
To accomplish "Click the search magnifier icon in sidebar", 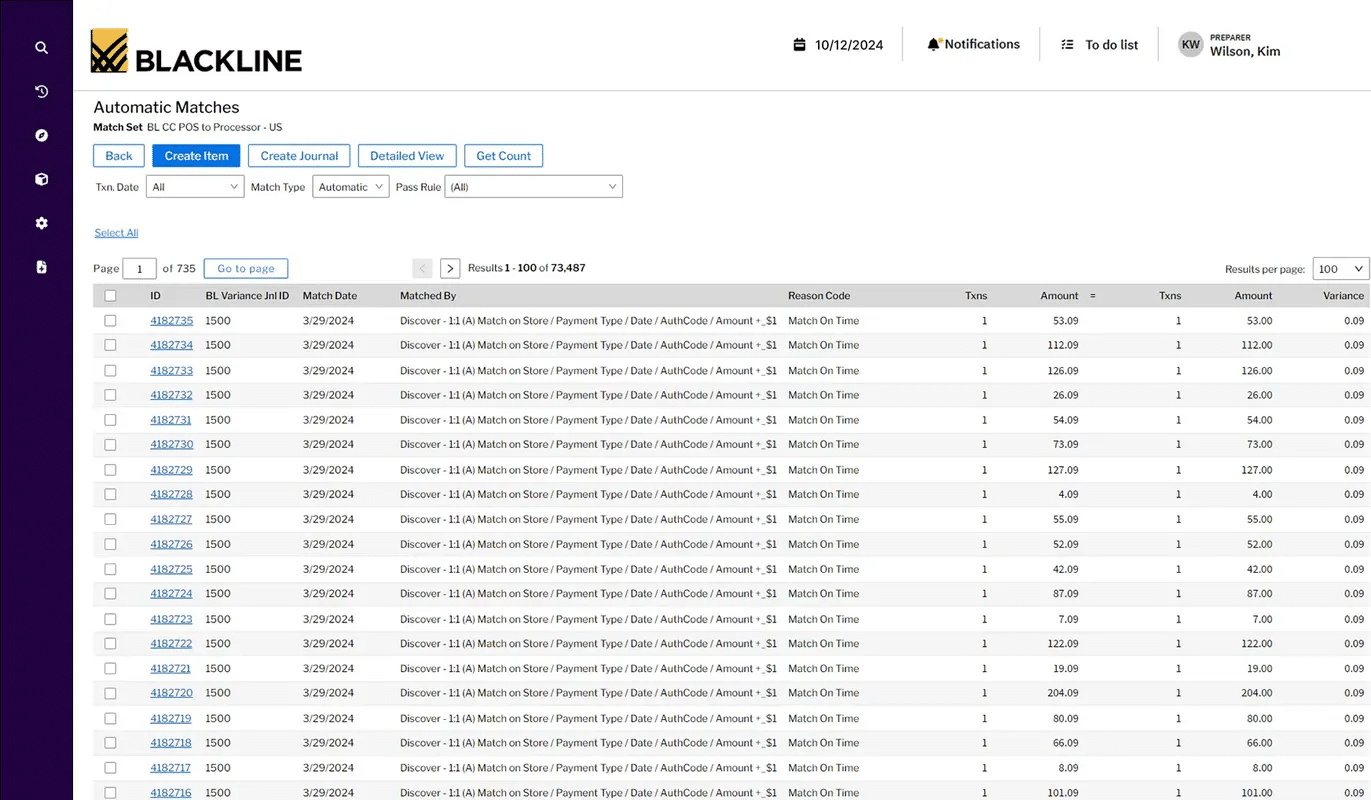I will [x=41, y=47].
